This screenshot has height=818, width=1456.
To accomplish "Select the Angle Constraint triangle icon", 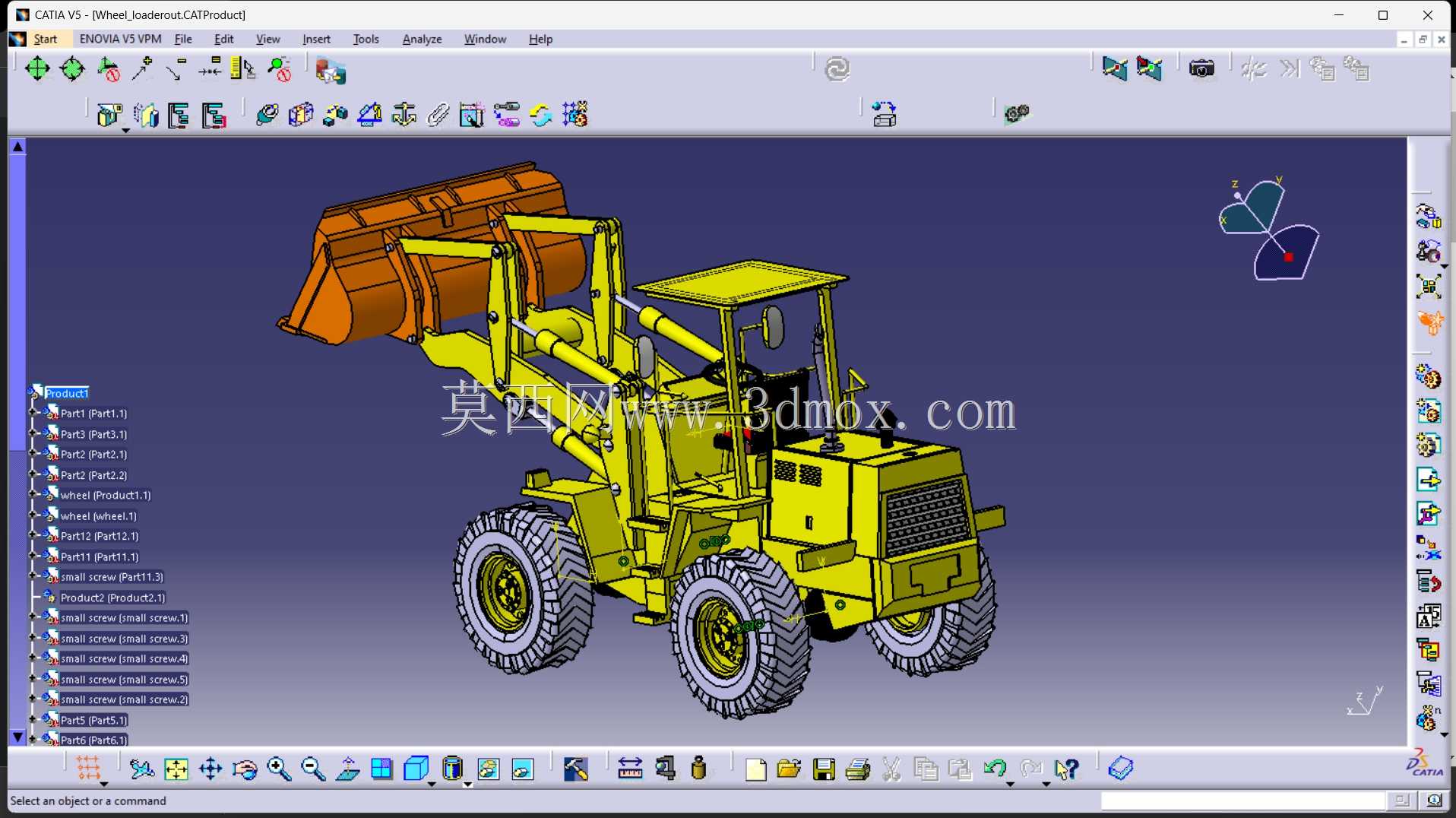I will [x=370, y=115].
